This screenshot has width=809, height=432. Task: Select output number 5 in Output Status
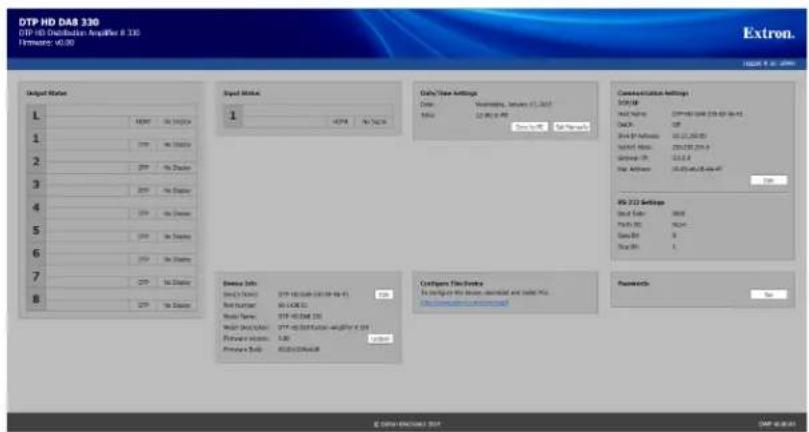[36, 231]
